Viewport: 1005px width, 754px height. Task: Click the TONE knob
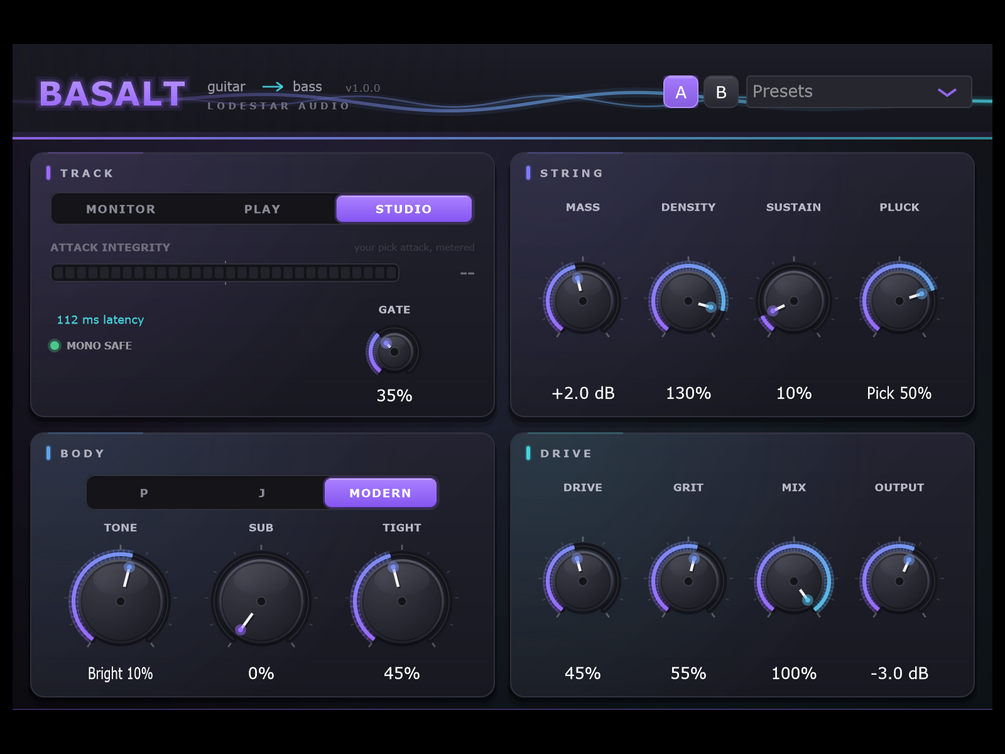click(x=120, y=601)
